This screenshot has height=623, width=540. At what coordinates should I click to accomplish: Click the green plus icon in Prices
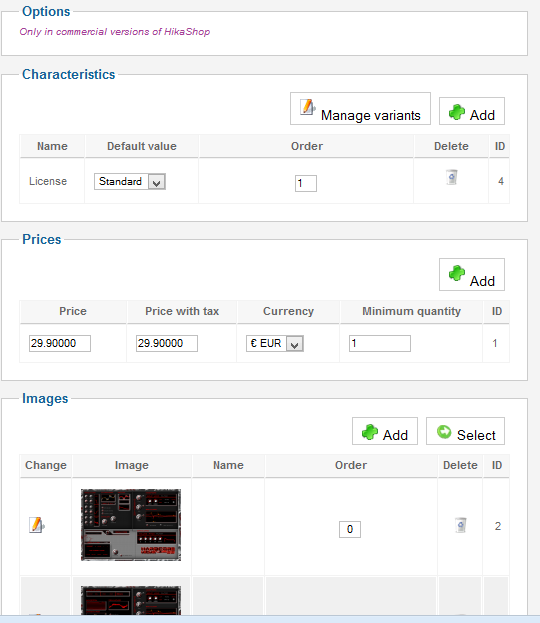tap(457, 273)
